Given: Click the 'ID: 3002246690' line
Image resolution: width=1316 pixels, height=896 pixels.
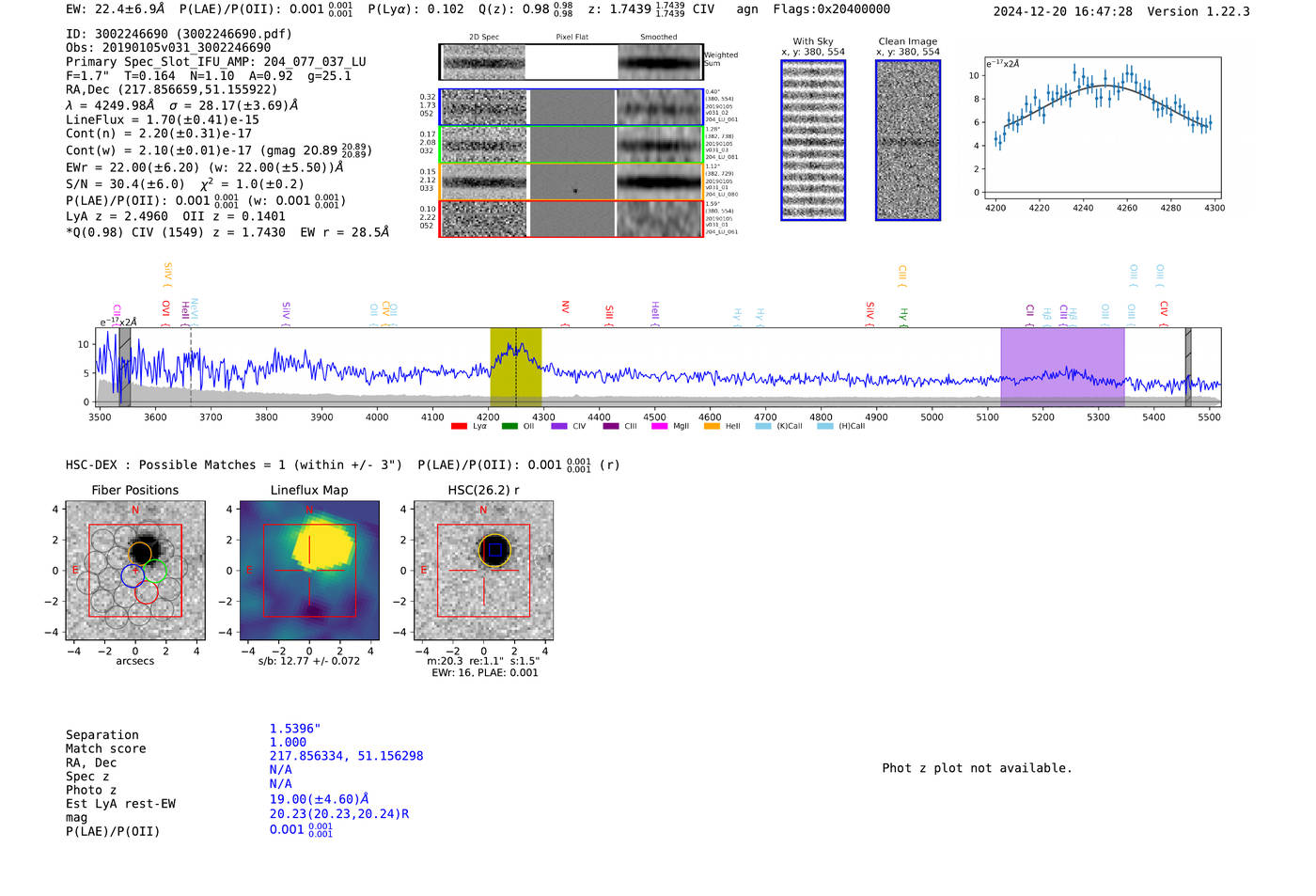Looking at the screenshot, I should coord(179,34).
